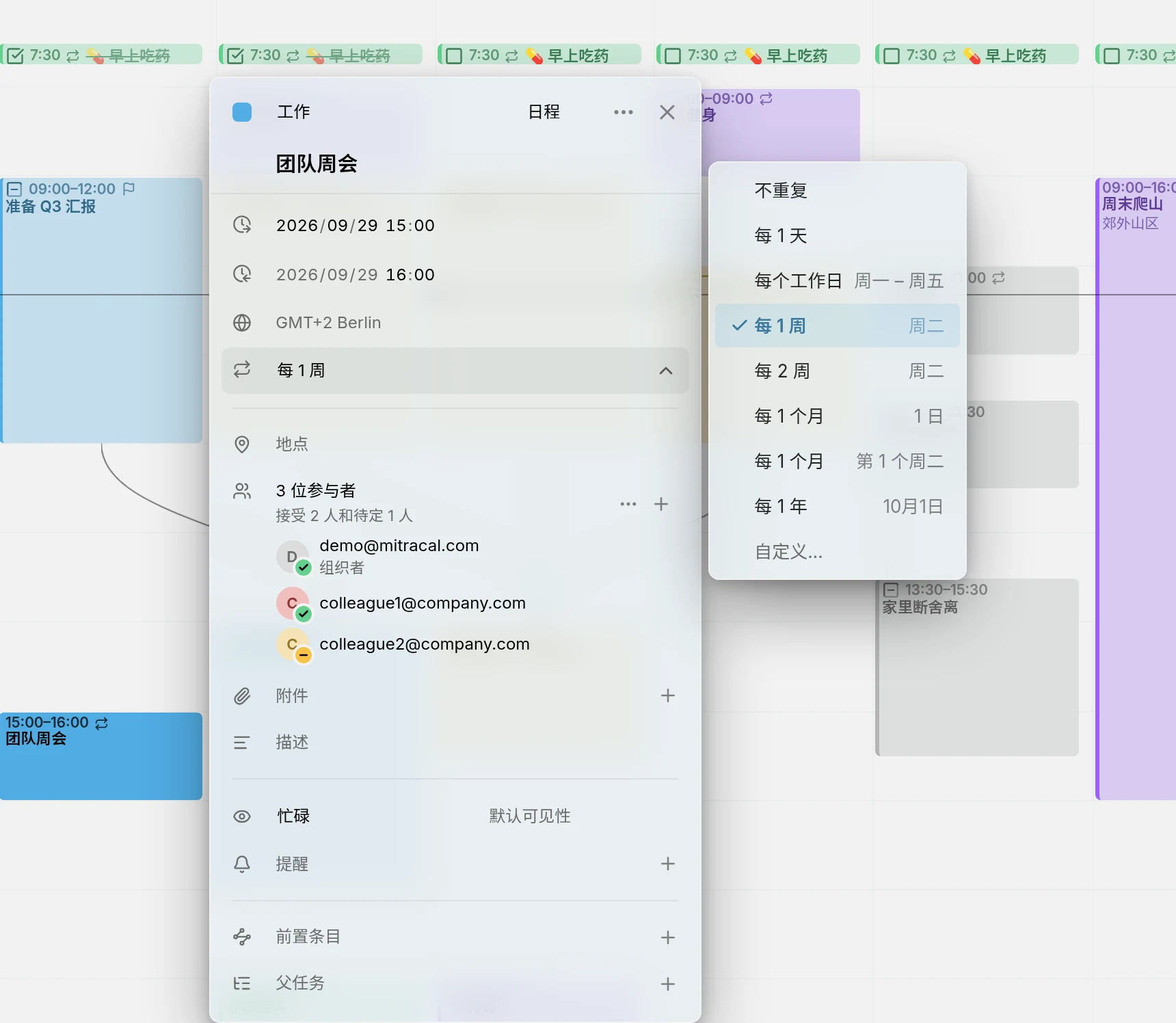Check third 早上吃药 task checkbox

(454, 55)
